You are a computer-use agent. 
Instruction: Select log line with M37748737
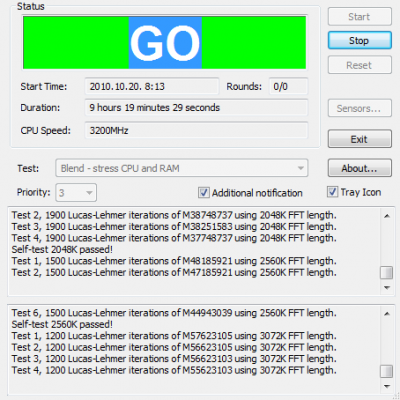[174, 238]
